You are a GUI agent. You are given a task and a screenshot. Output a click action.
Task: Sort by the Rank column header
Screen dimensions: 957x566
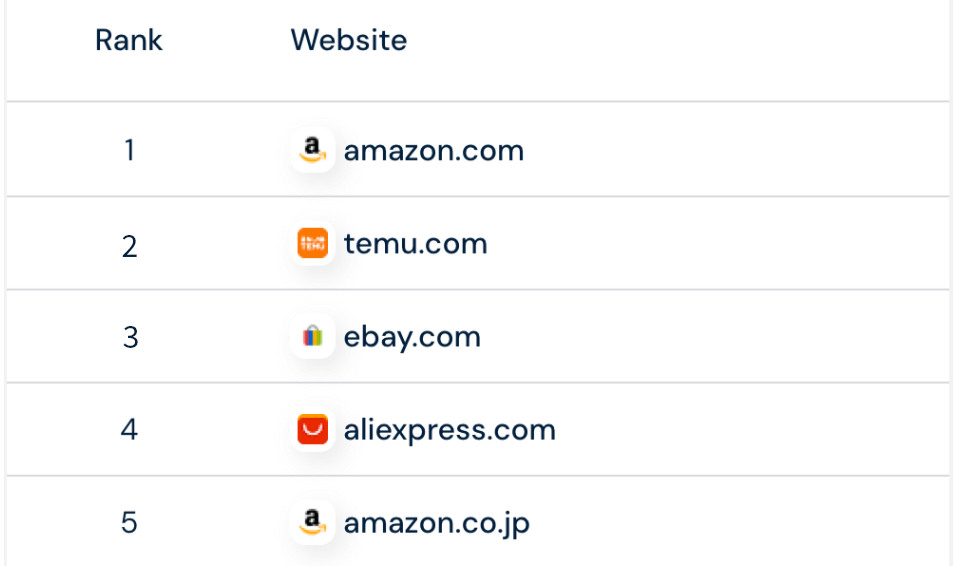pyautogui.click(x=129, y=41)
